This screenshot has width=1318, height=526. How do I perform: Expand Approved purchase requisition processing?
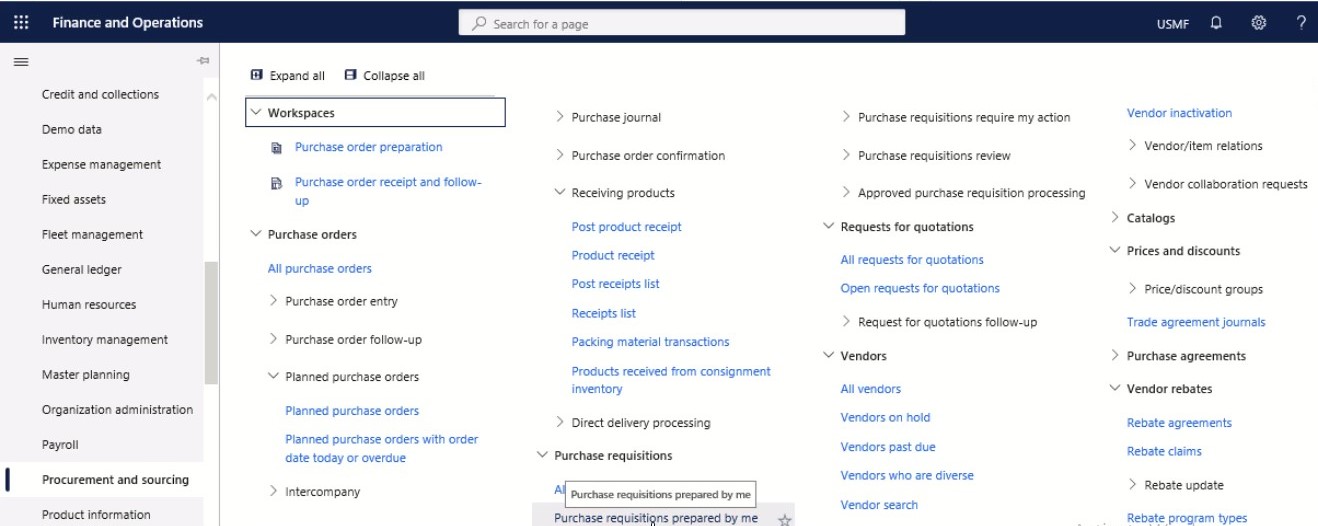(x=847, y=192)
